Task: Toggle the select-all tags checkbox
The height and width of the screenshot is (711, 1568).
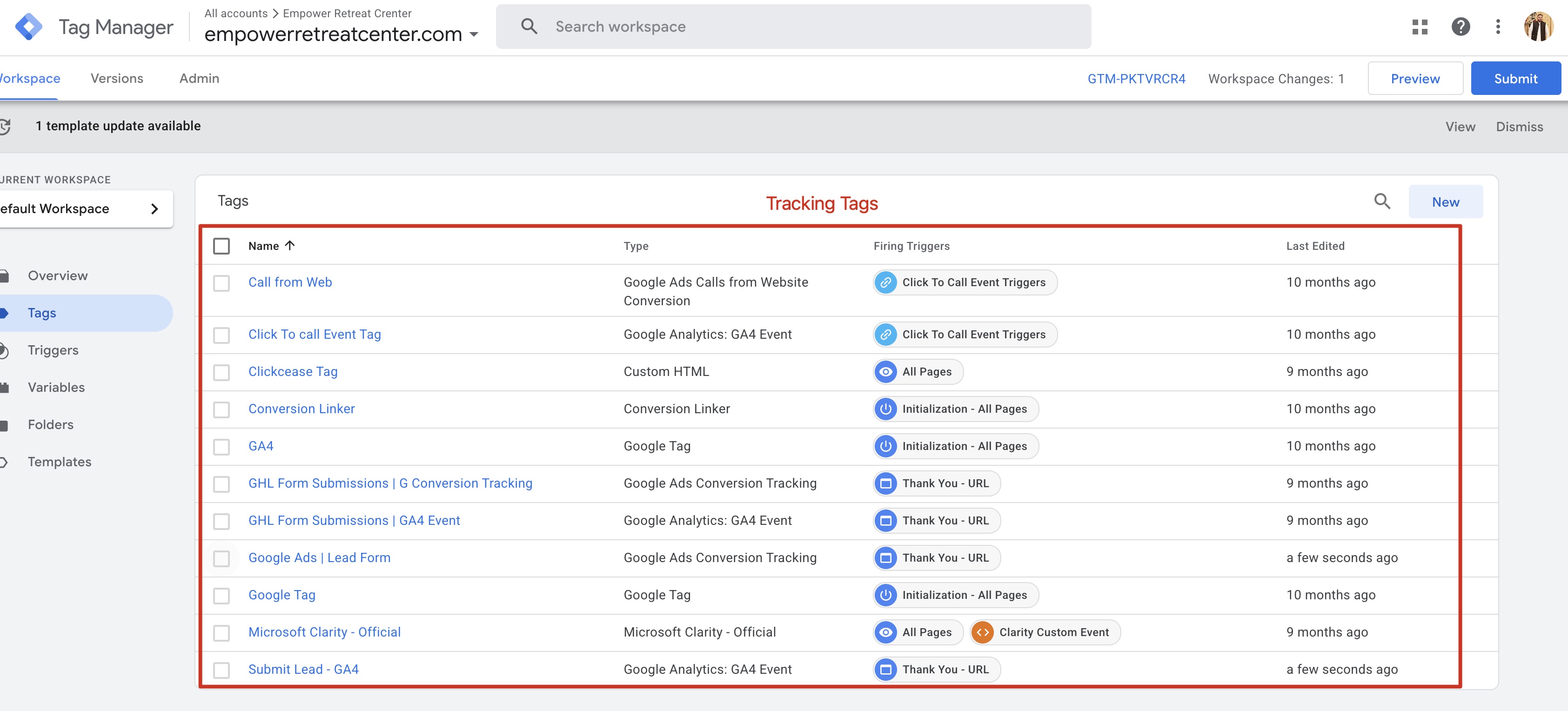Action: pos(221,246)
